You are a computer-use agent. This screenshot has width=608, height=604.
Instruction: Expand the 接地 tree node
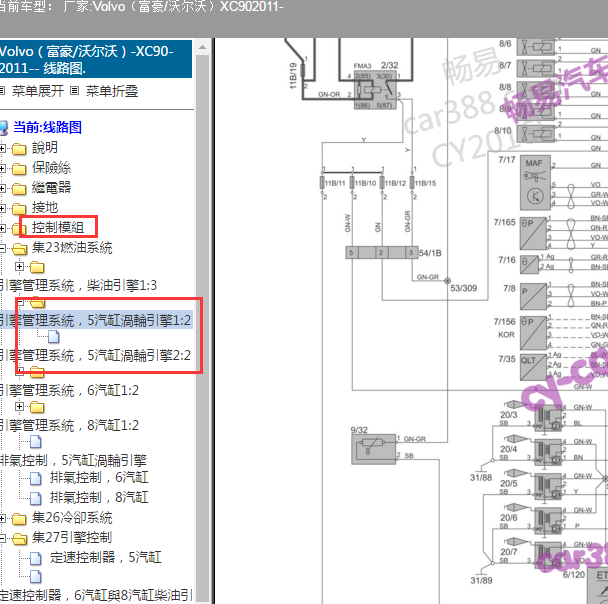[x=2, y=209]
